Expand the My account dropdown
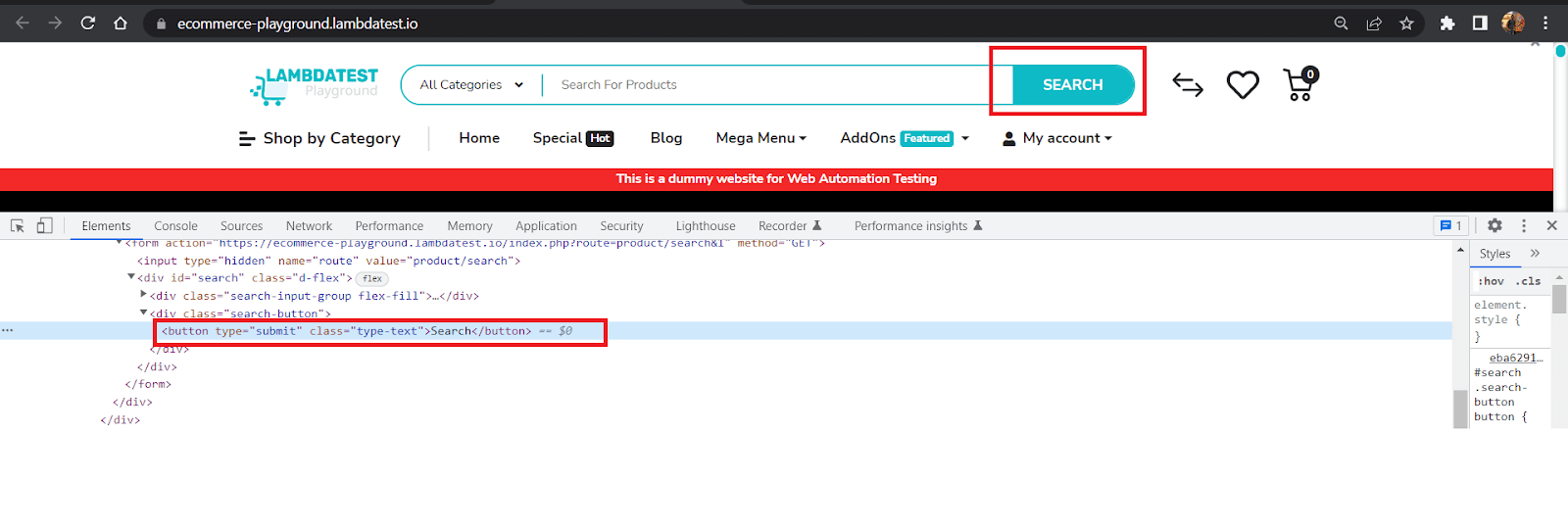This screenshot has height=529, width=1568. click(x=1057, y=138)
